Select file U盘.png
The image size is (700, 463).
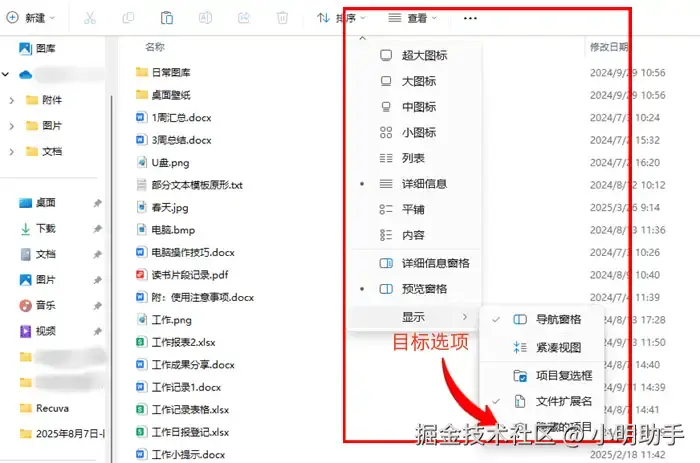coord(162,163)
